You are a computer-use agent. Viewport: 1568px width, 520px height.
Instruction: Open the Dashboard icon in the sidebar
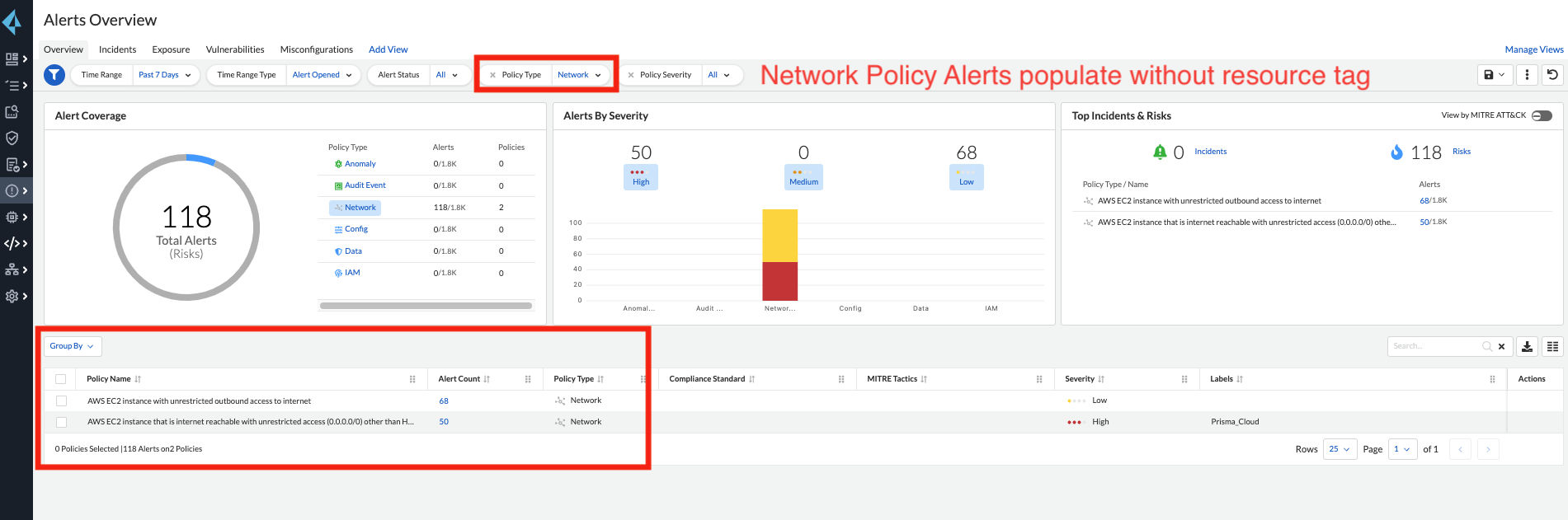point(12,59)
